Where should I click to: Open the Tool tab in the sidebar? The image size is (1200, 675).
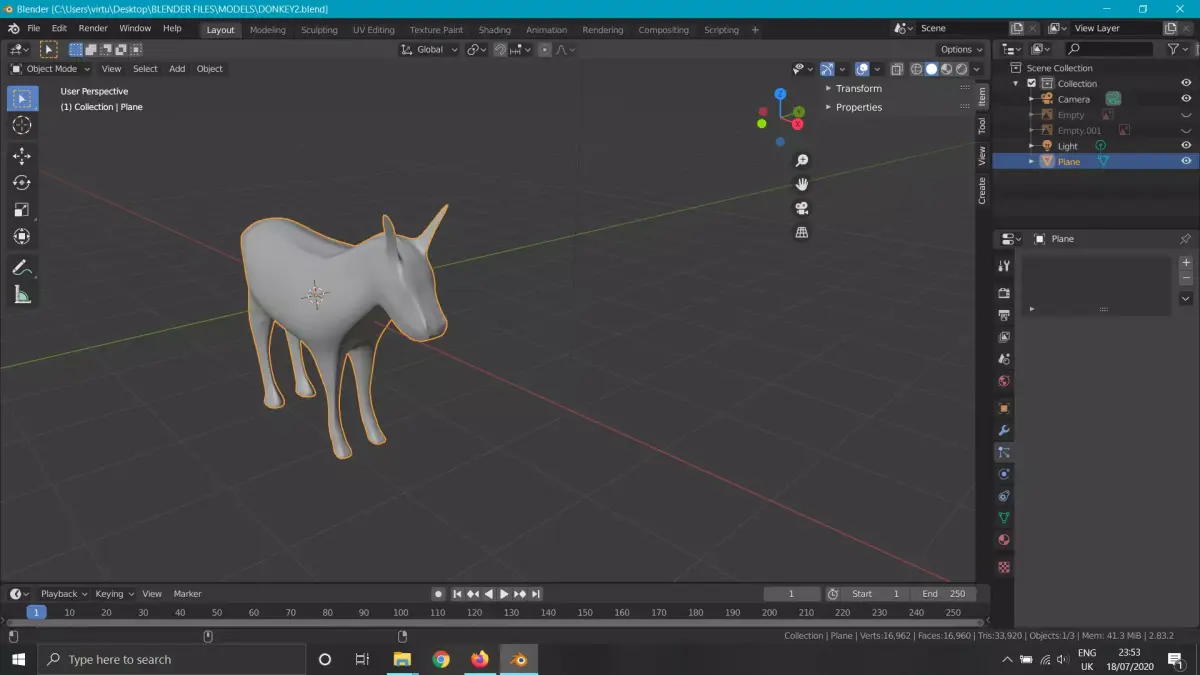tap(982, 125)
